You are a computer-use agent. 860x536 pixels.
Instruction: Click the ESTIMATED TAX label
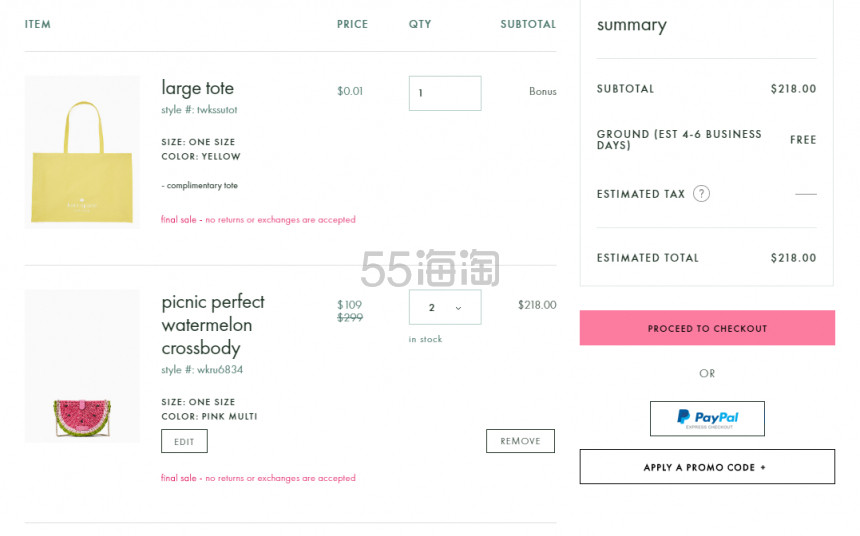point(641,194)
